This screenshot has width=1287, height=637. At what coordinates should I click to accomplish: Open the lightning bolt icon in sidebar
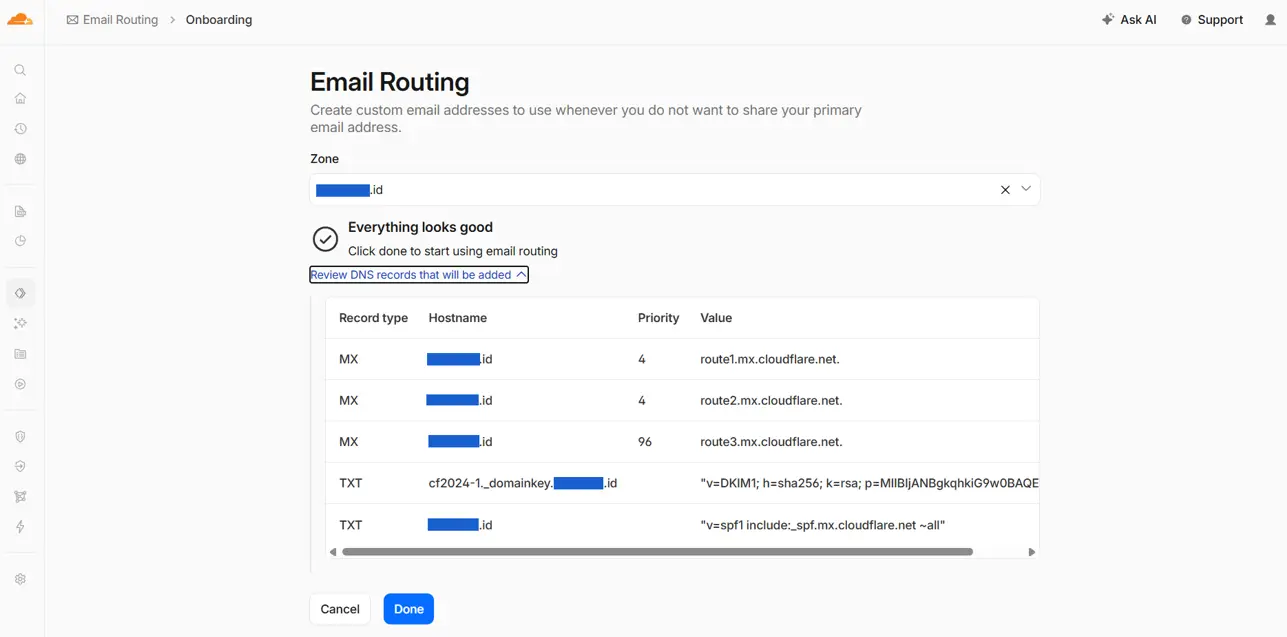20,527
